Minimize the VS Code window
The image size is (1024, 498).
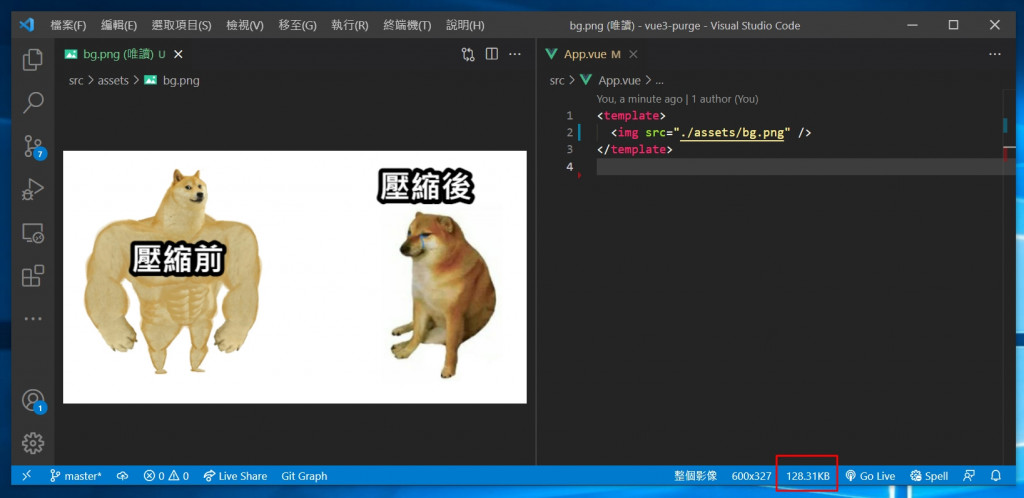pos(913,25)
